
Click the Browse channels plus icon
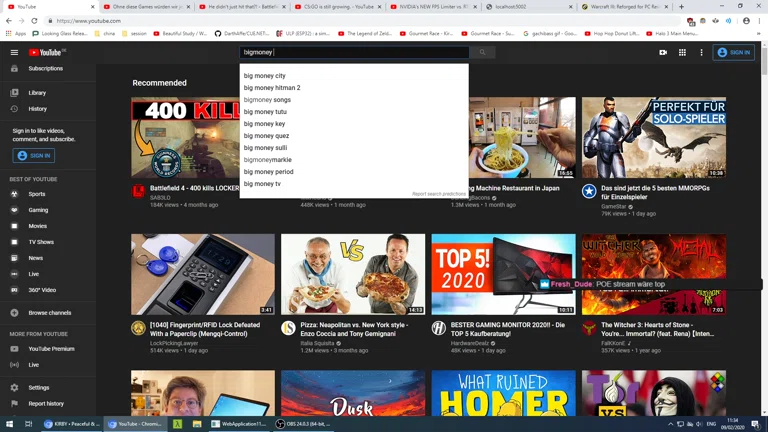(x=14, y=312)
